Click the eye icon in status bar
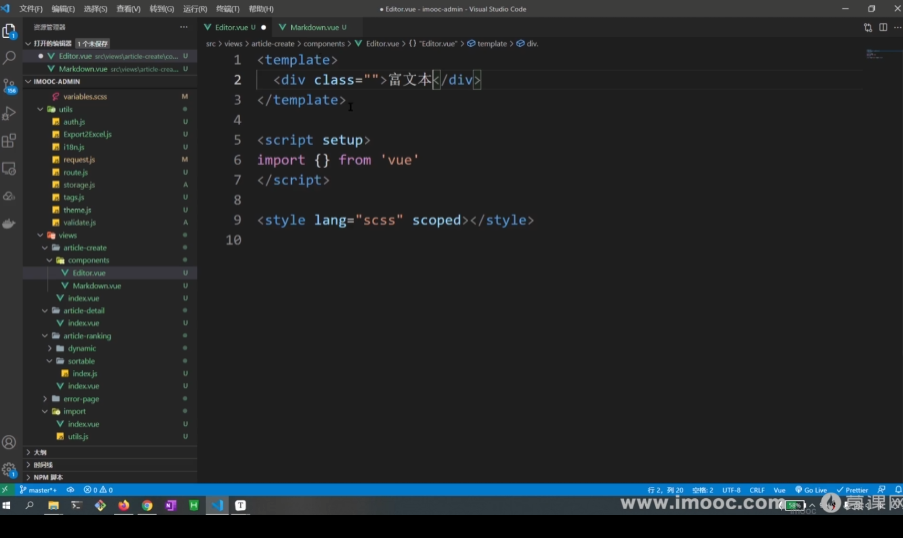 [70, 490]
